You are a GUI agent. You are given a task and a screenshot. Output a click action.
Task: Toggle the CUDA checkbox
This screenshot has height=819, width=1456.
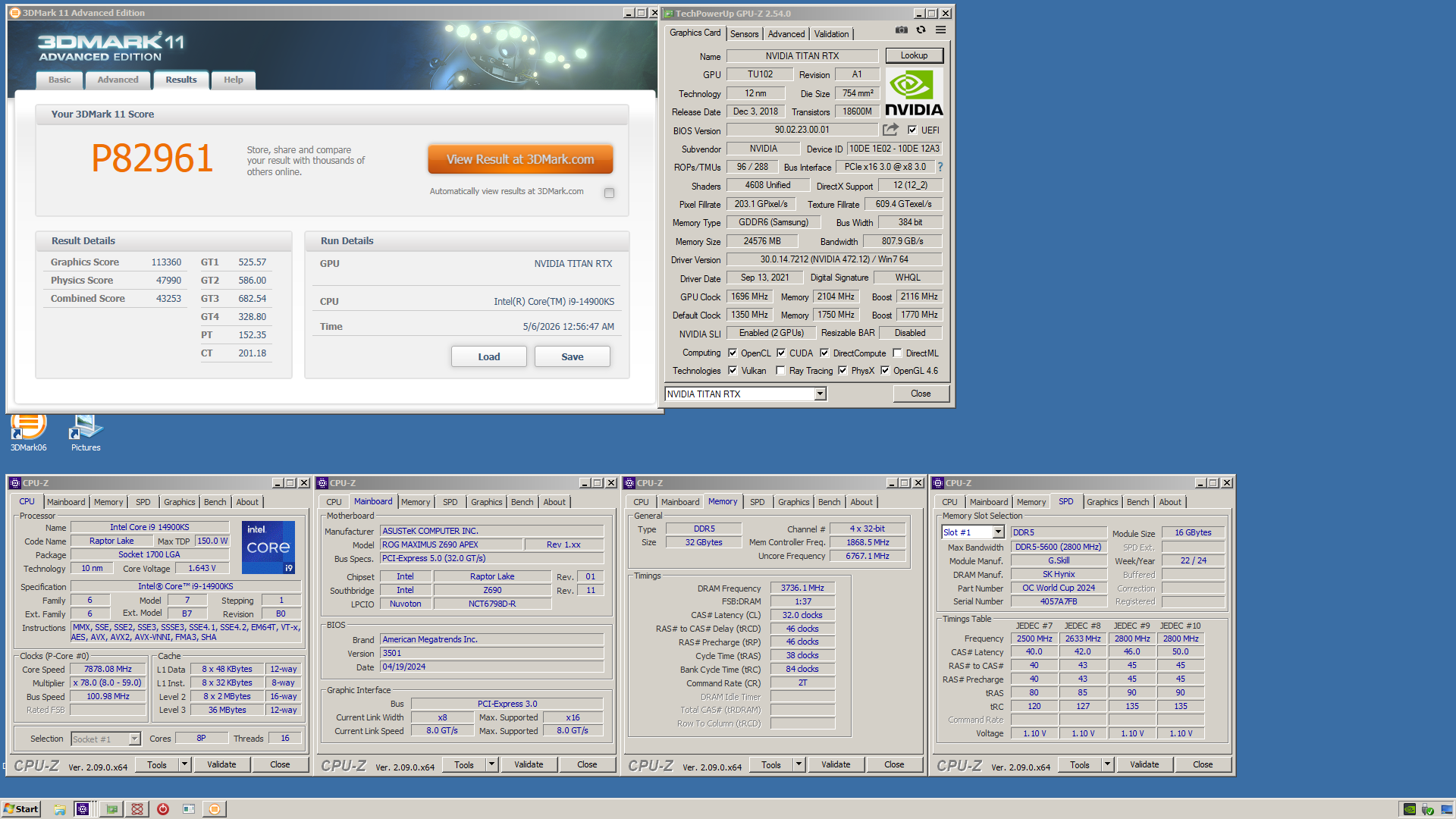781,353
